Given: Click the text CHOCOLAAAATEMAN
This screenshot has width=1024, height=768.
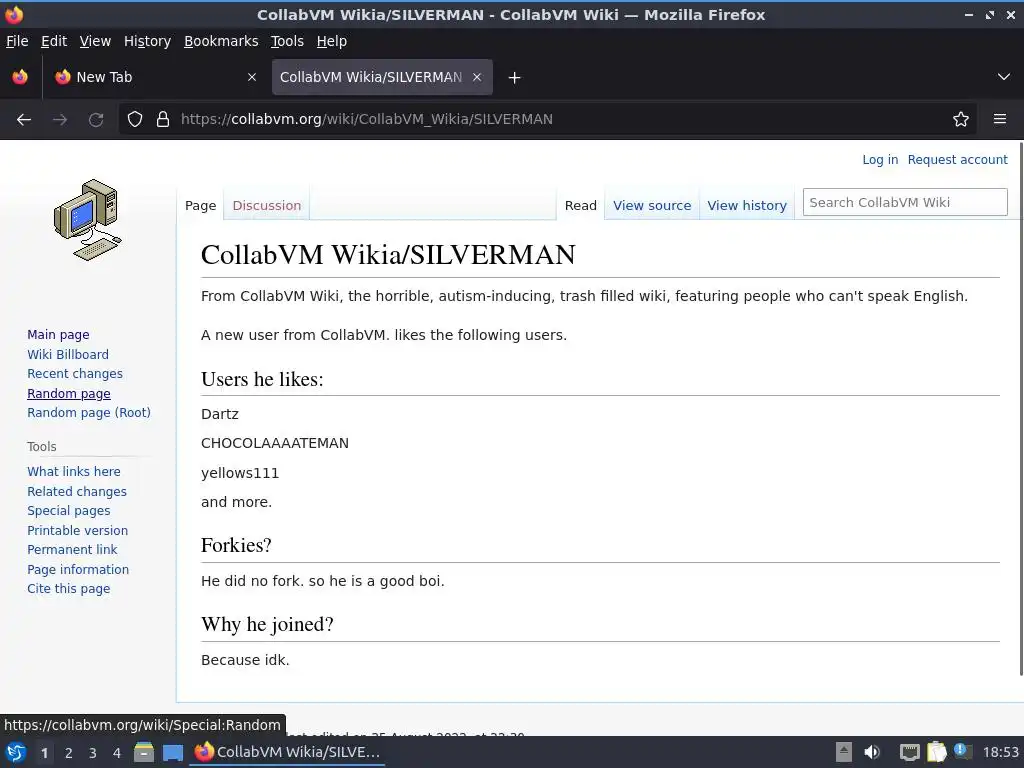Looking at the screenshot, I should point(275,443).
